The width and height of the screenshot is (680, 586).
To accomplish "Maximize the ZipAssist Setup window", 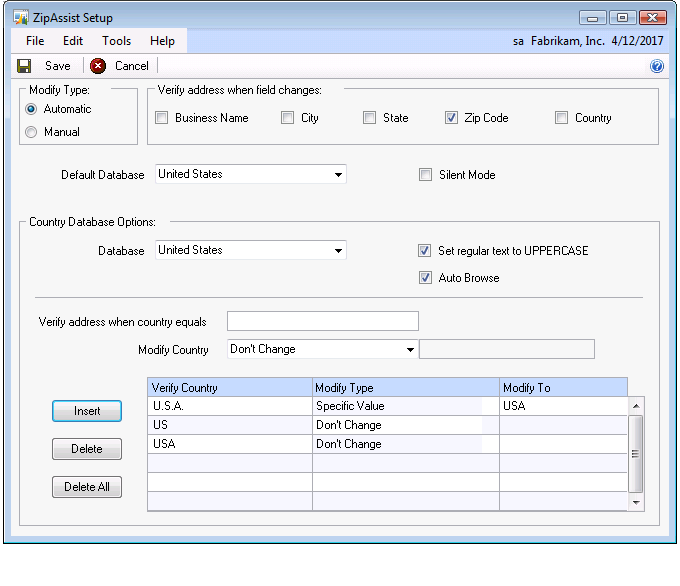I will click(622, 18).
